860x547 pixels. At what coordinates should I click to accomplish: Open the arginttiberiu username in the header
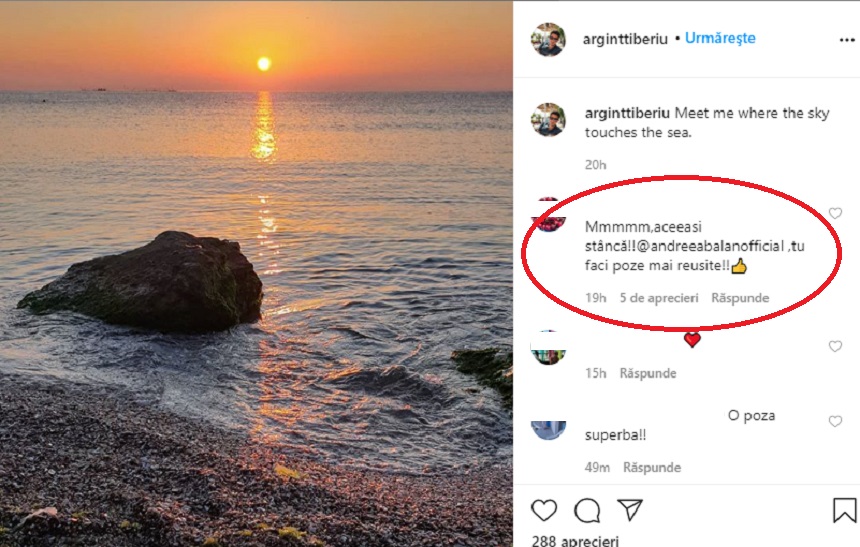point(625,39)
